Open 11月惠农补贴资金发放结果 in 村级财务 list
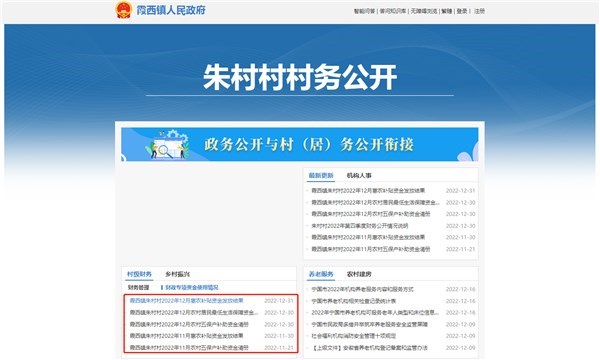This screenshot has width=600, height=360. pos(186,336)
